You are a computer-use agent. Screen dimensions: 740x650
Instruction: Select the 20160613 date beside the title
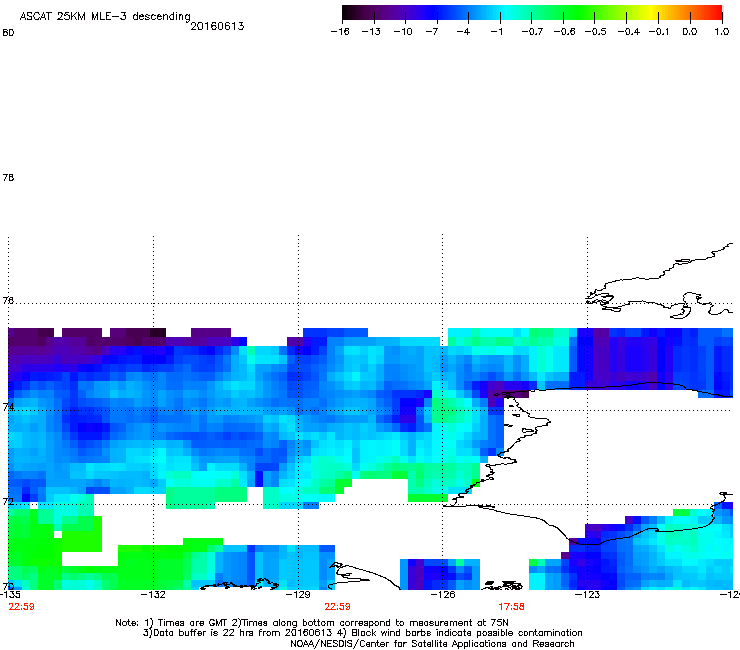[x=217, y=26]
